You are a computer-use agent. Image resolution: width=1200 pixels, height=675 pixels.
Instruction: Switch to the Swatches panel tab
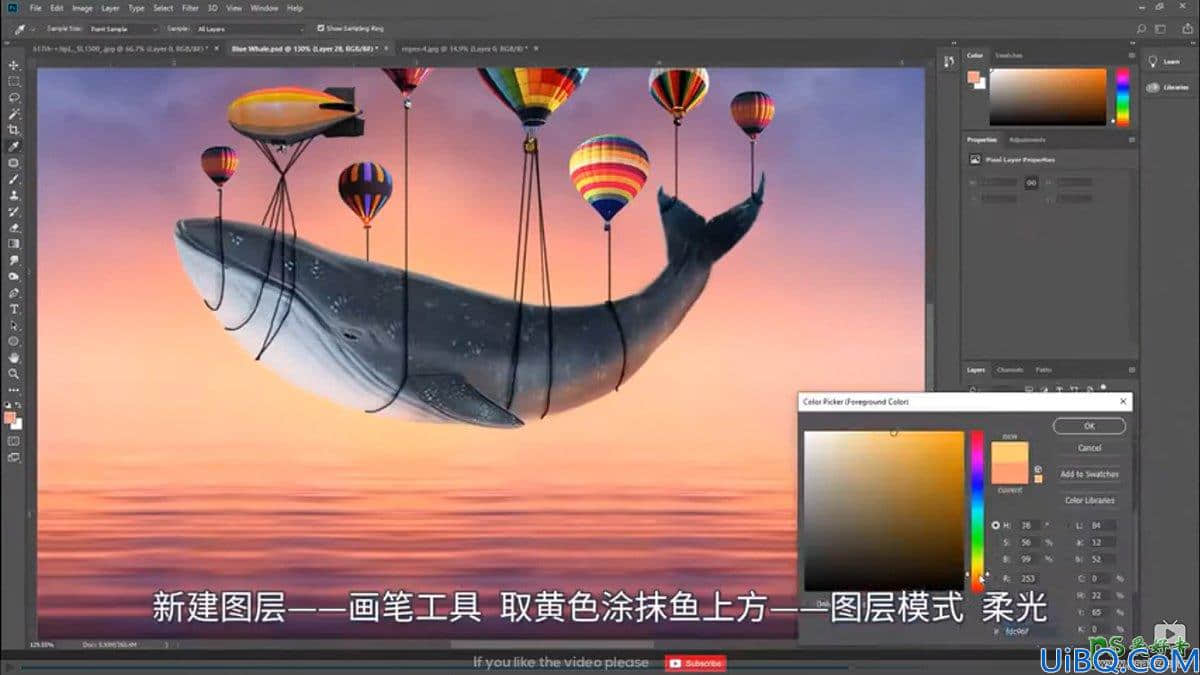click(x=1008, y=56)
